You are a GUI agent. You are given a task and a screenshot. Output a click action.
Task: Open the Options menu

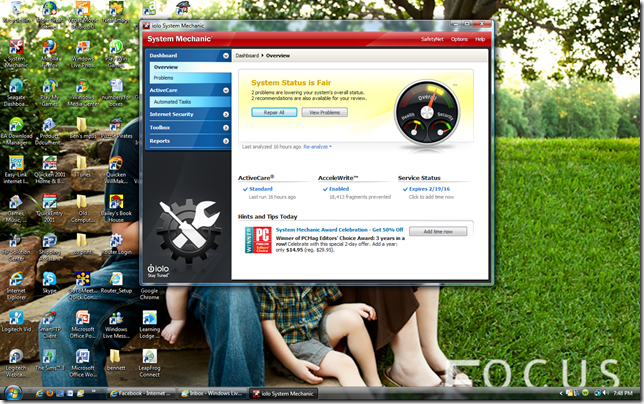[459, 39]
